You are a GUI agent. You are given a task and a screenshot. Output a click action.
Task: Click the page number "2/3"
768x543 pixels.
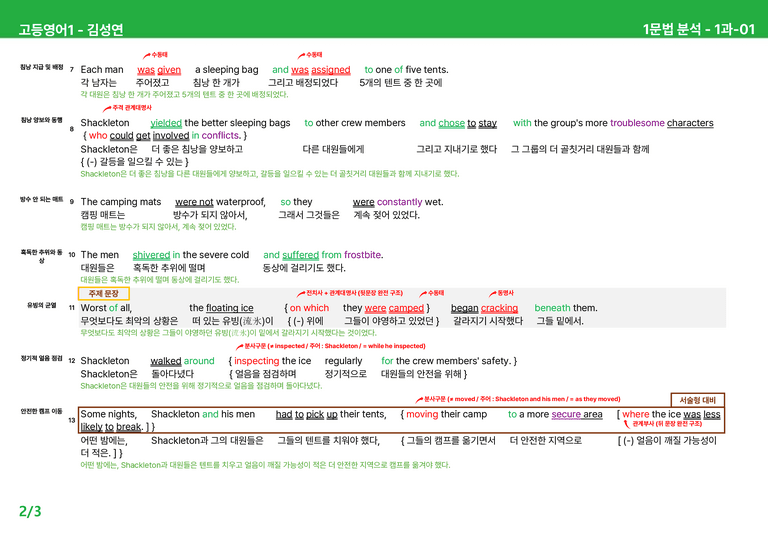tap(30, 511)
